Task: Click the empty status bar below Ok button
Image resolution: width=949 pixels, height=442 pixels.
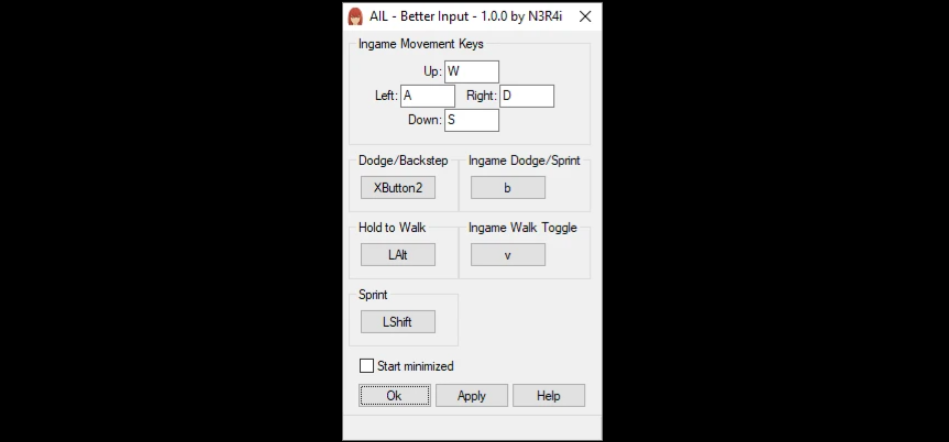Action: [472, 427]
